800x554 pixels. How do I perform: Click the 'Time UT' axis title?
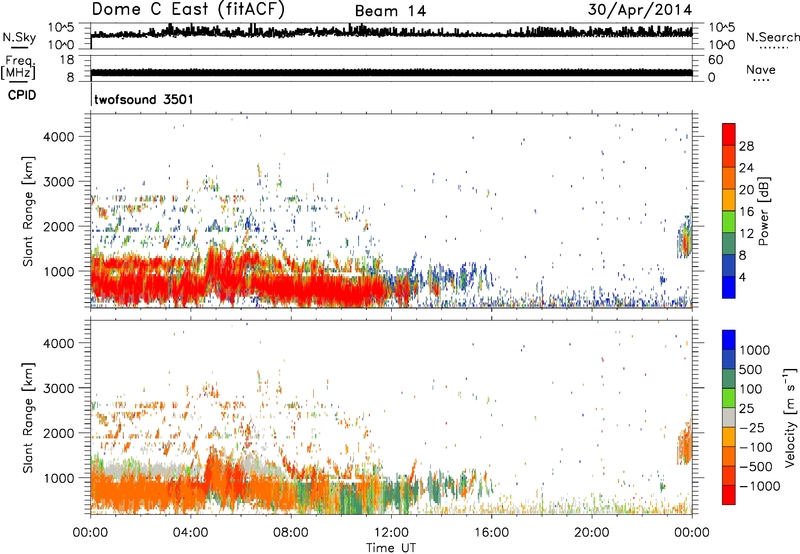pyautogui.click(x=391, y=548)
